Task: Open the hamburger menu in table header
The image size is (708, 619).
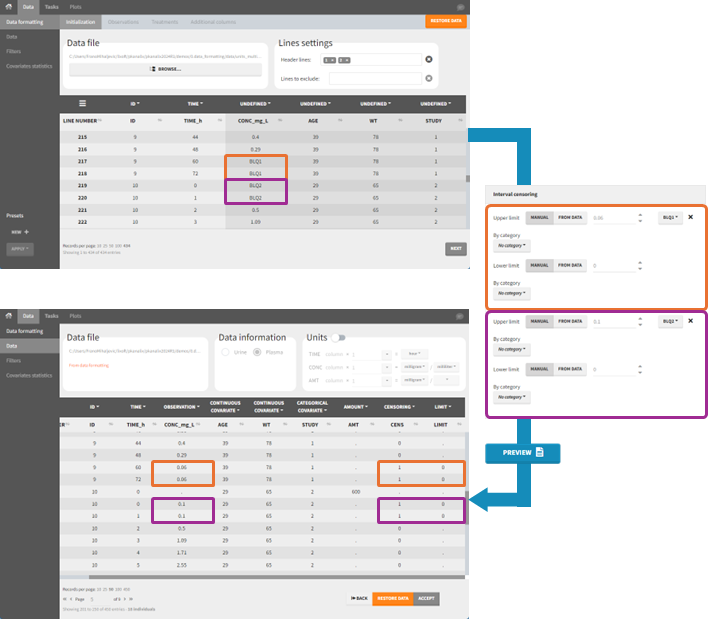Action: (x=83, y=103)
